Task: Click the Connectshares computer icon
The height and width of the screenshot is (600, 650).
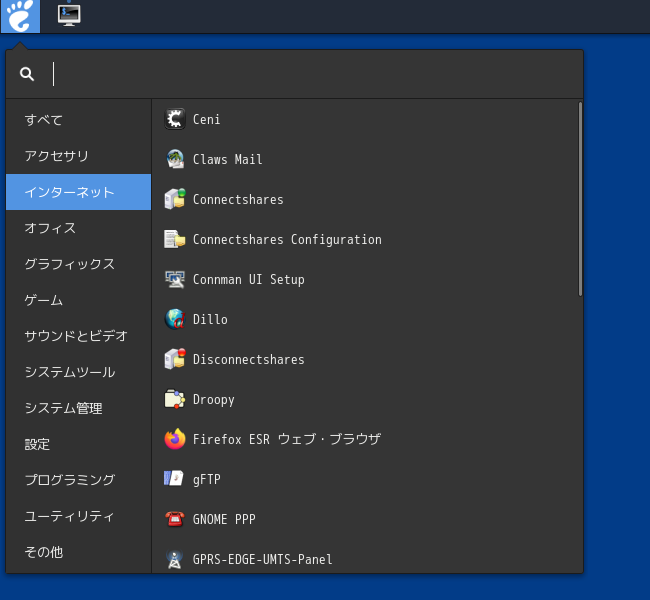Action: point(175,199)
